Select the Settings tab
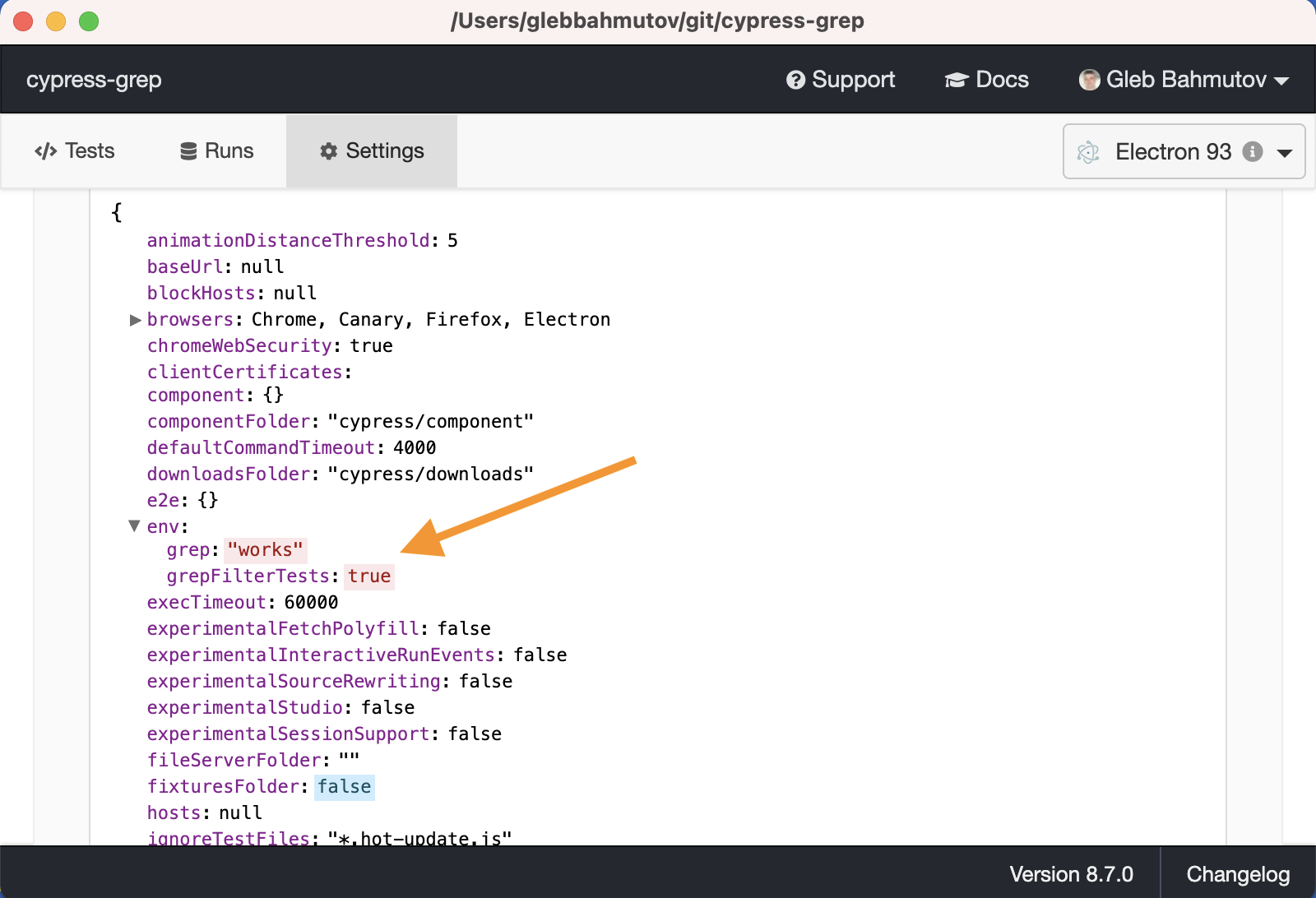This screenshot has width=1316, height=898. [372, 151]
